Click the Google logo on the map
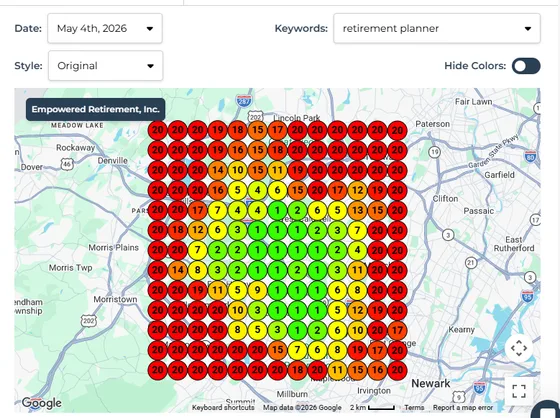The image size is (560, 418). click(41, 403)
